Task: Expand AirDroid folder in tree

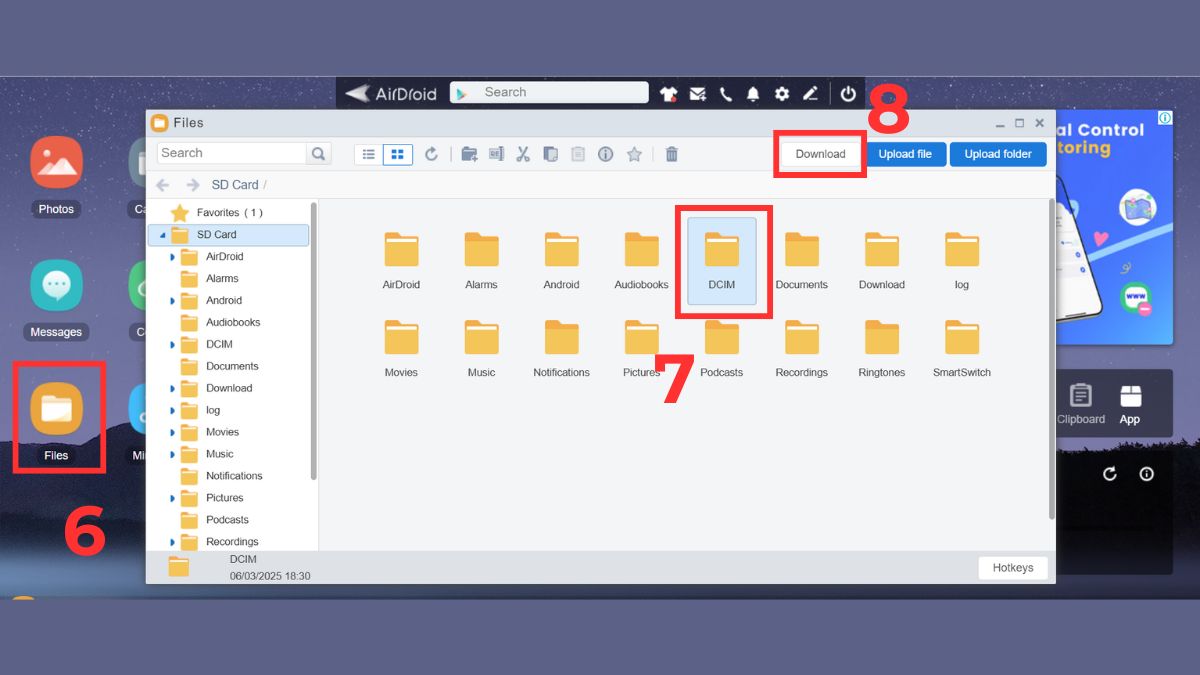Action: tap(172, 257)
